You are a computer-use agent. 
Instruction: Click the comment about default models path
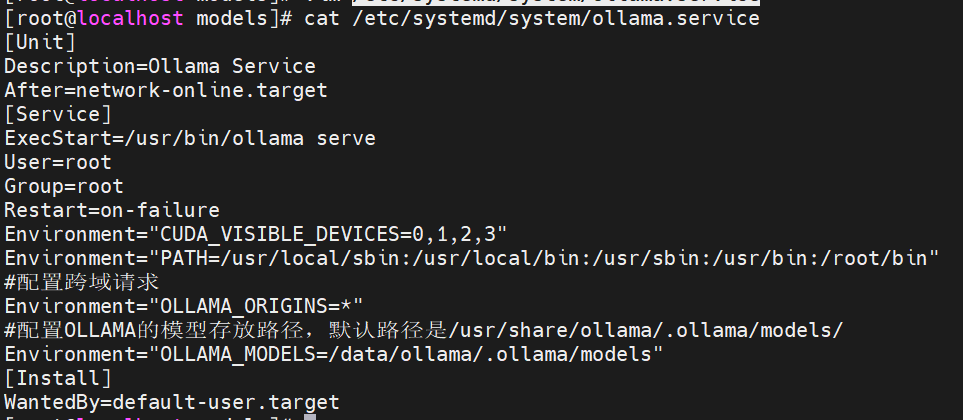(x=424, y=330)
